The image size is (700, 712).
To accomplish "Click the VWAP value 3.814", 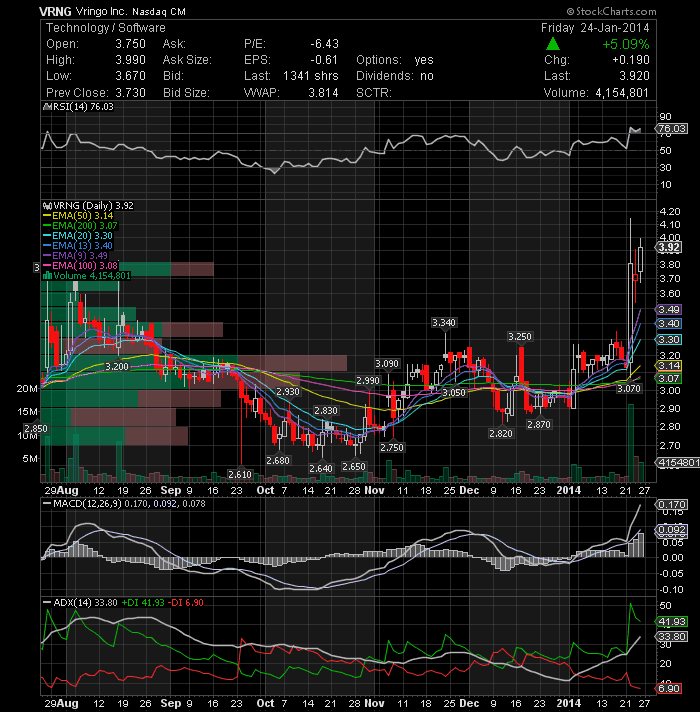I will (x=323, y=93).
